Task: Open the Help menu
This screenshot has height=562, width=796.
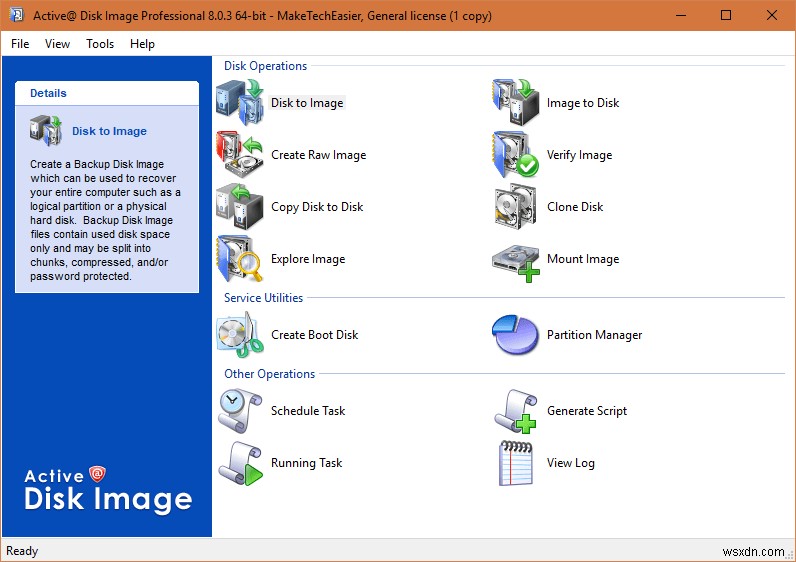Action: click(x=142, y=44)
